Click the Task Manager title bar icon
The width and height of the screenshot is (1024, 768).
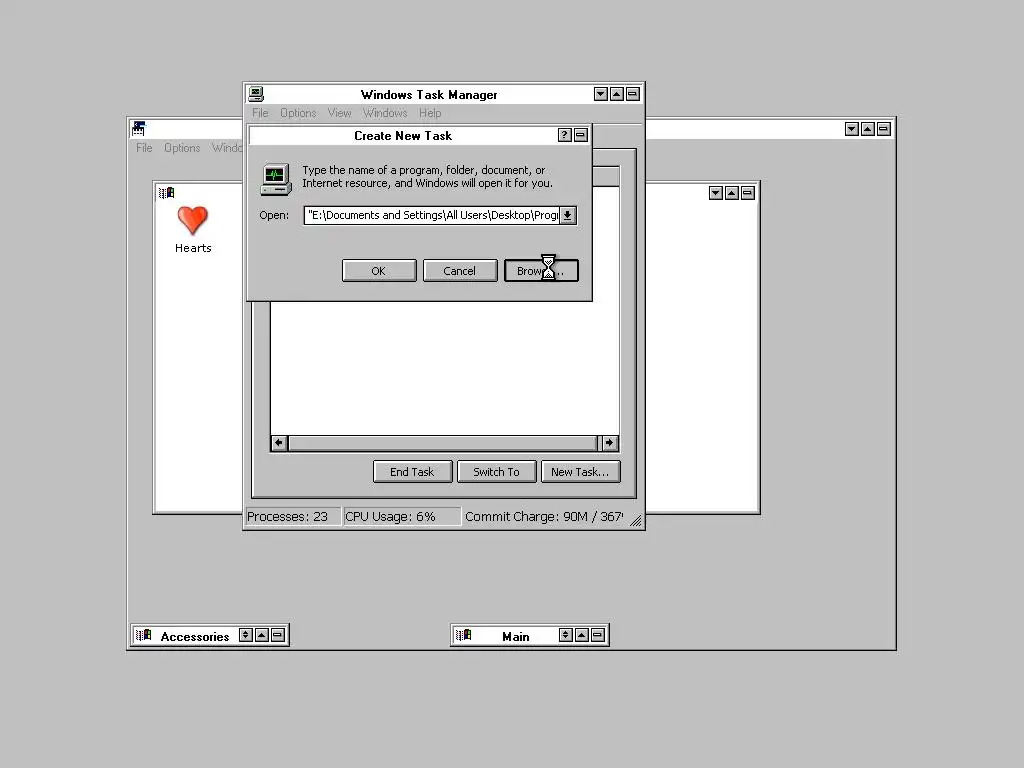coord(256,94)
